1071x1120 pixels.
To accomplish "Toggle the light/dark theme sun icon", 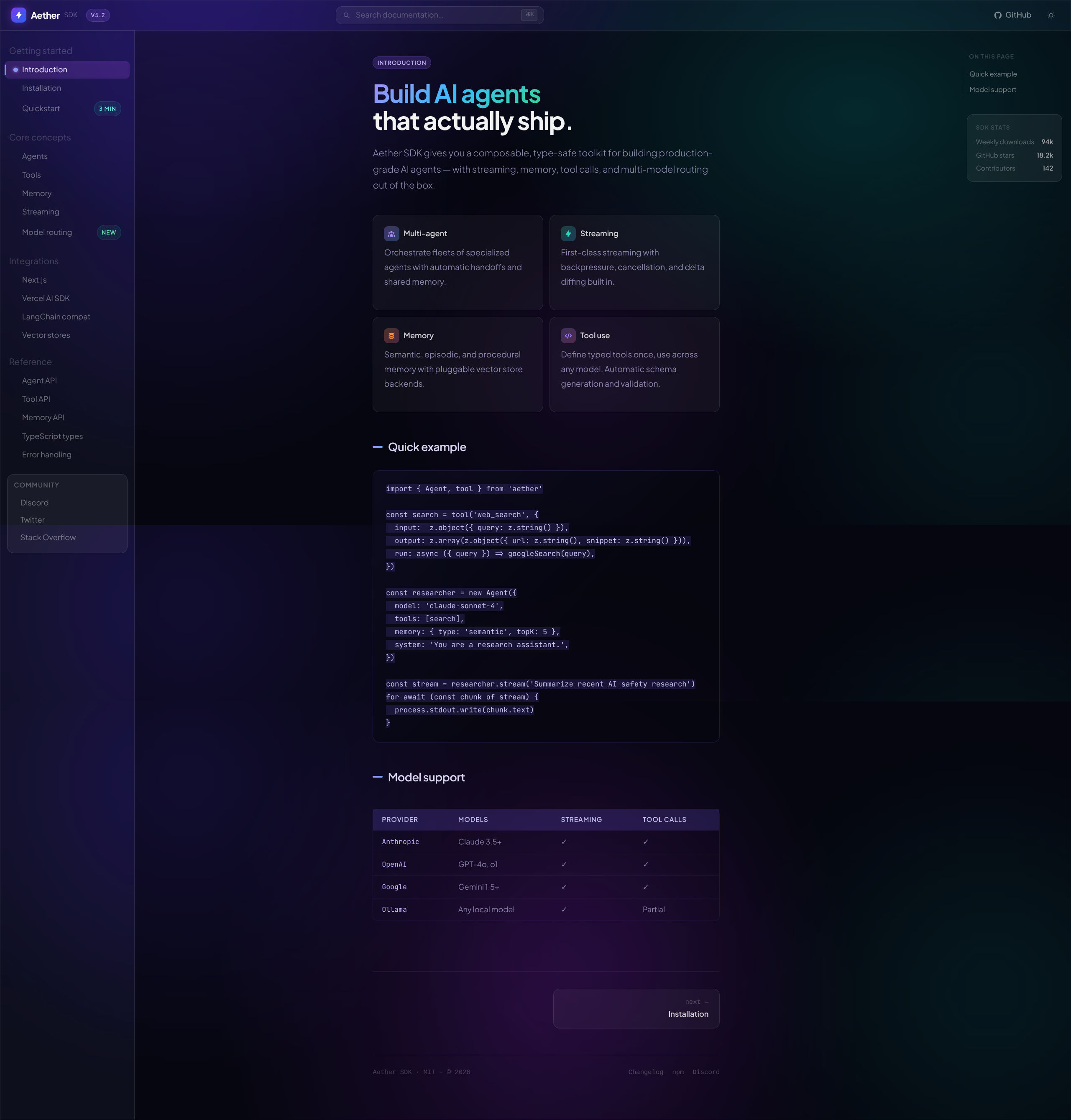I will point(1051,15).
